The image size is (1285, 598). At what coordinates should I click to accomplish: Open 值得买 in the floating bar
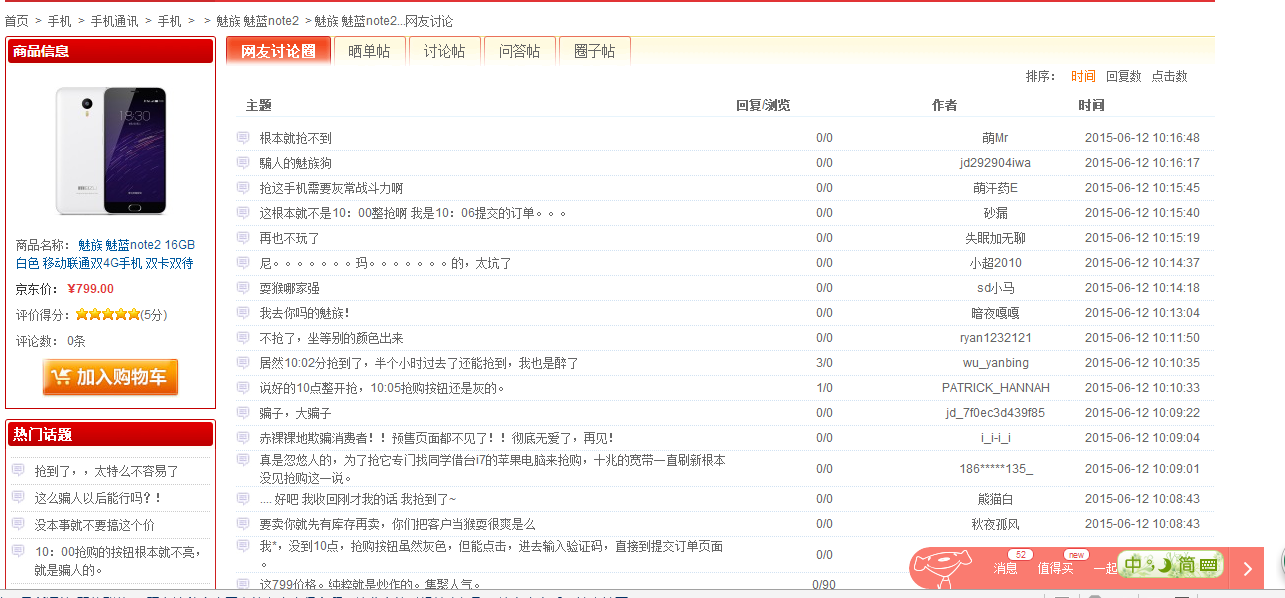(x=1055, y=568)
